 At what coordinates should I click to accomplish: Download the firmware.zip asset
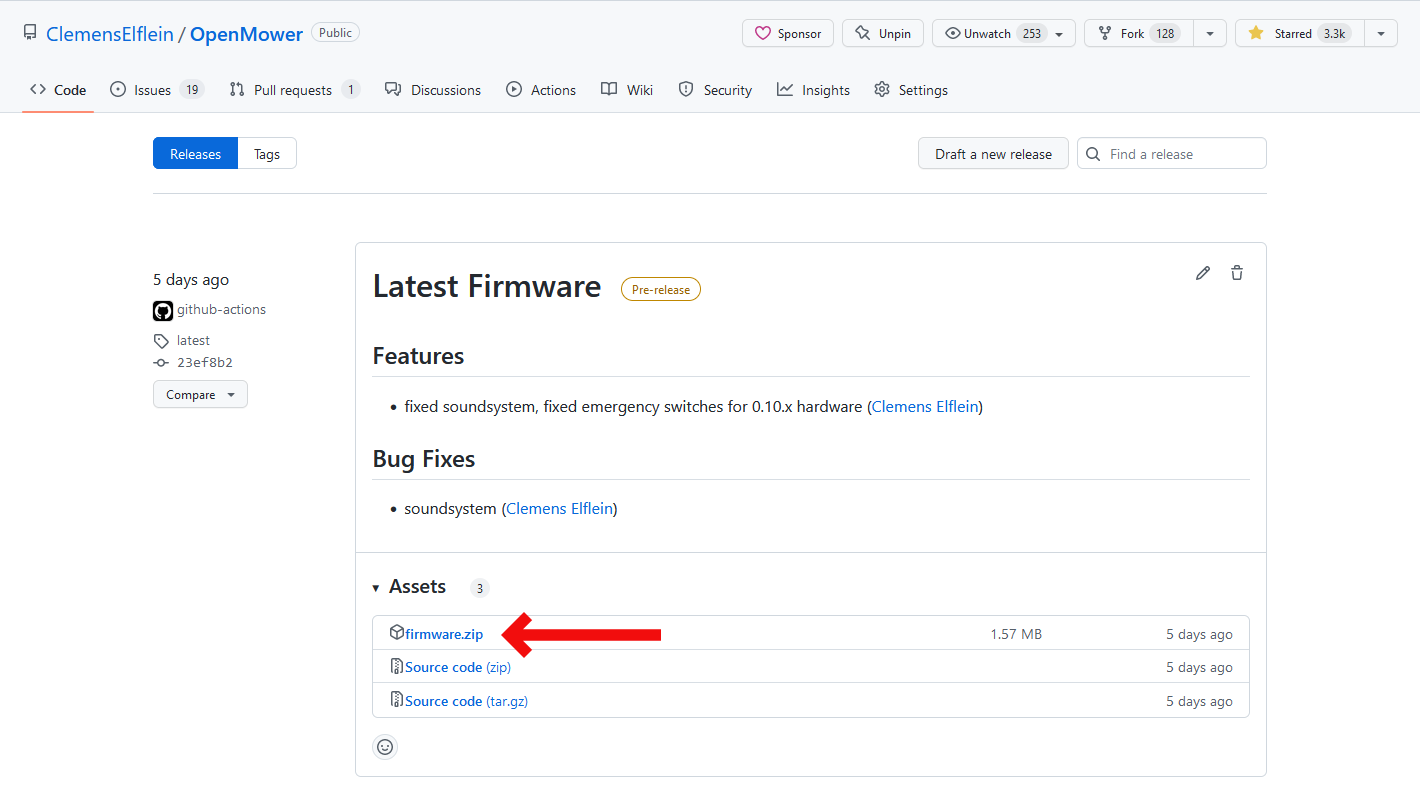coord(444,632)
